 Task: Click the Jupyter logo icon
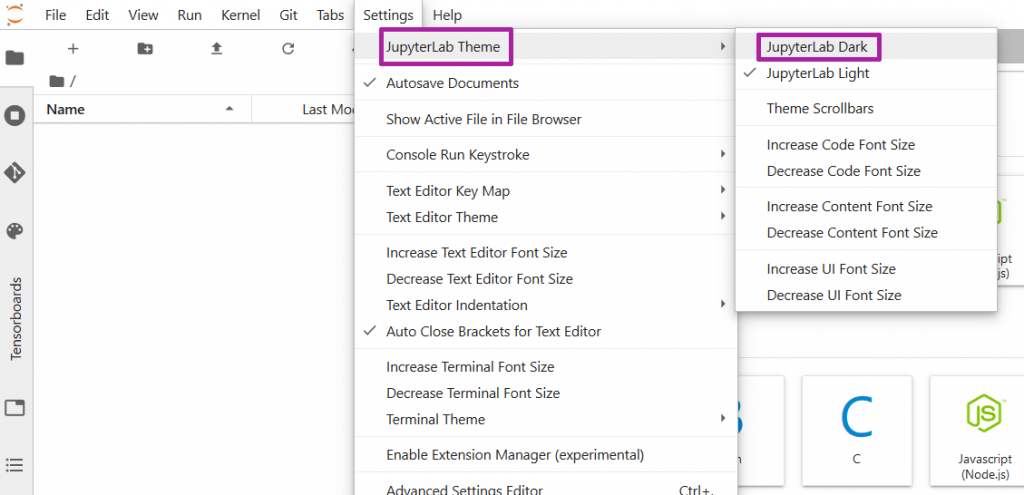(14, 14)
